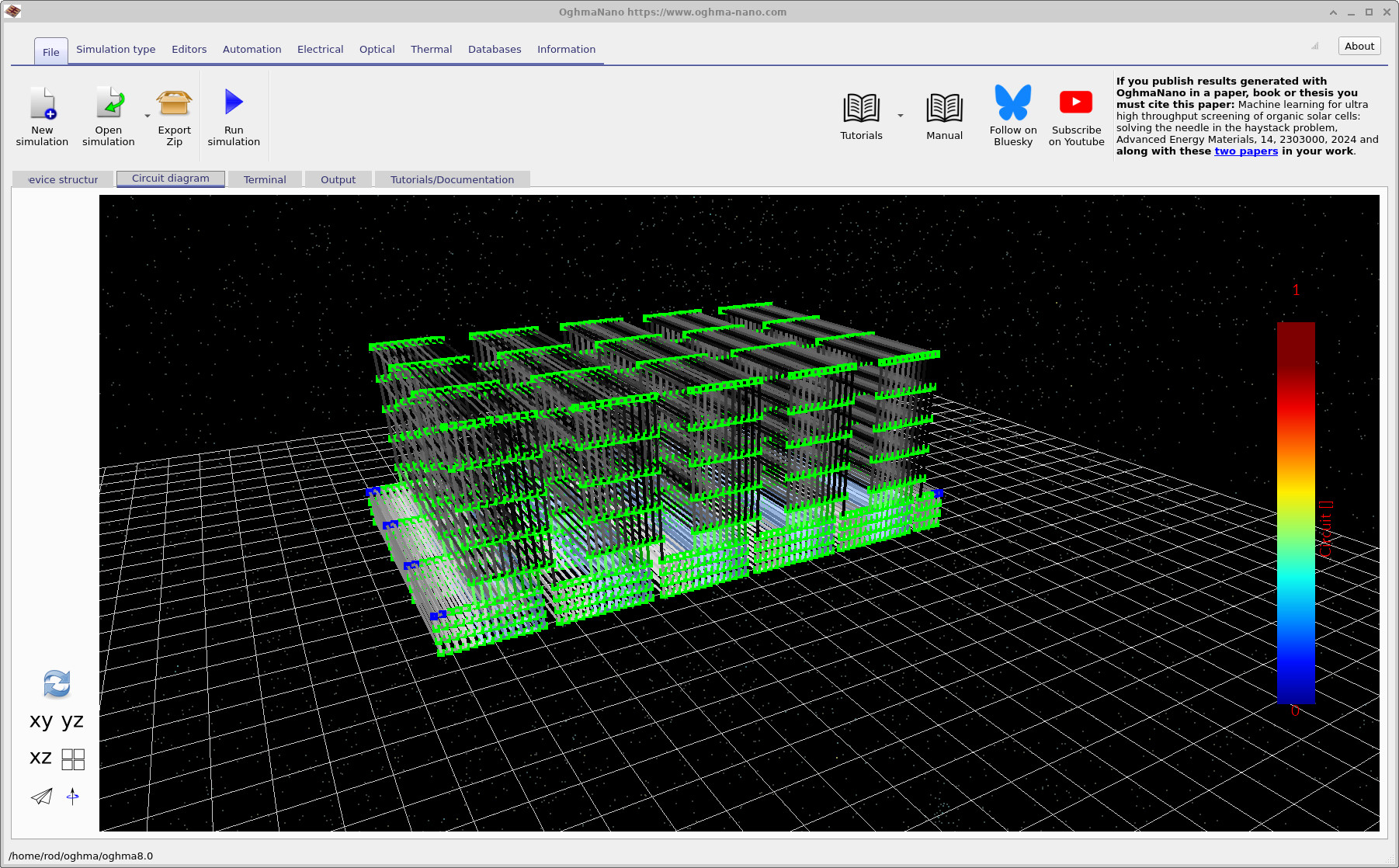Open the Tutorials dropdown arrow

(900, 115)
